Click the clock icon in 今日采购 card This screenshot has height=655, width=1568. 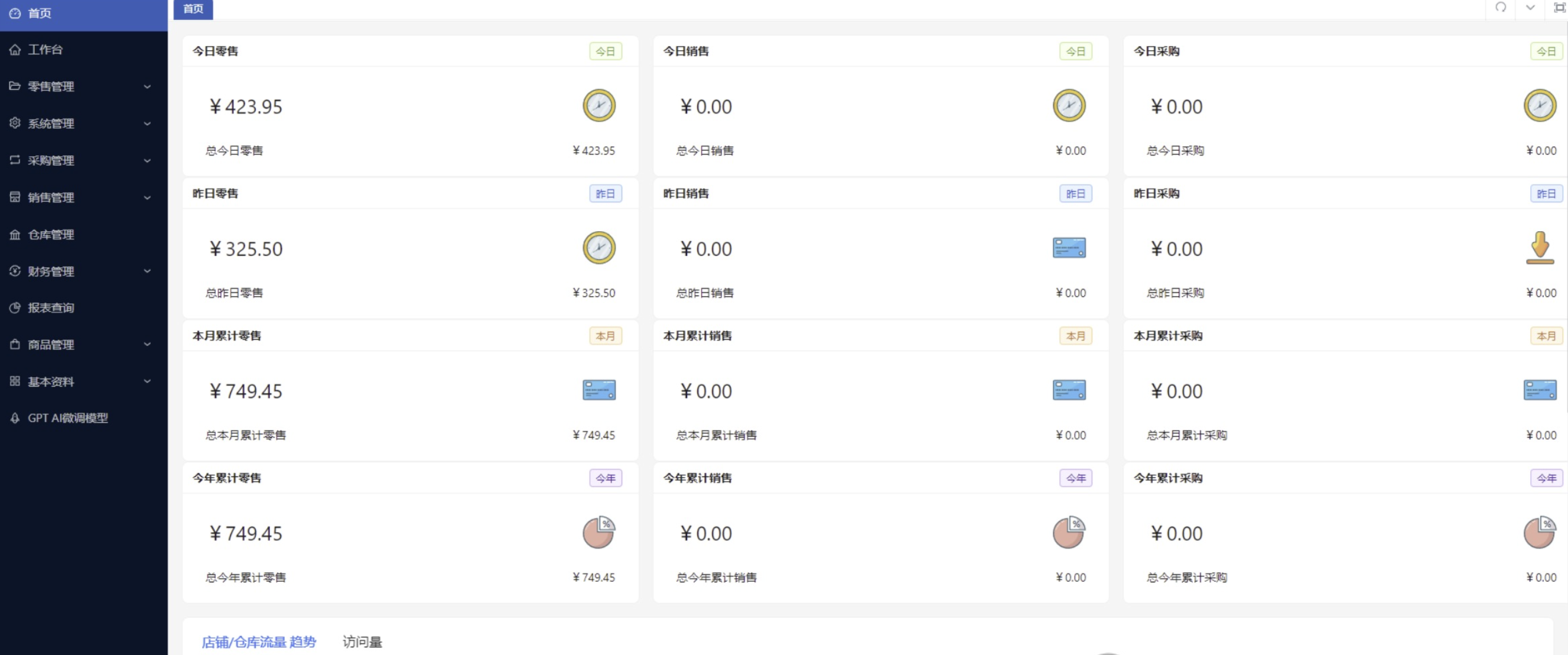click(x=1540, y=105)
